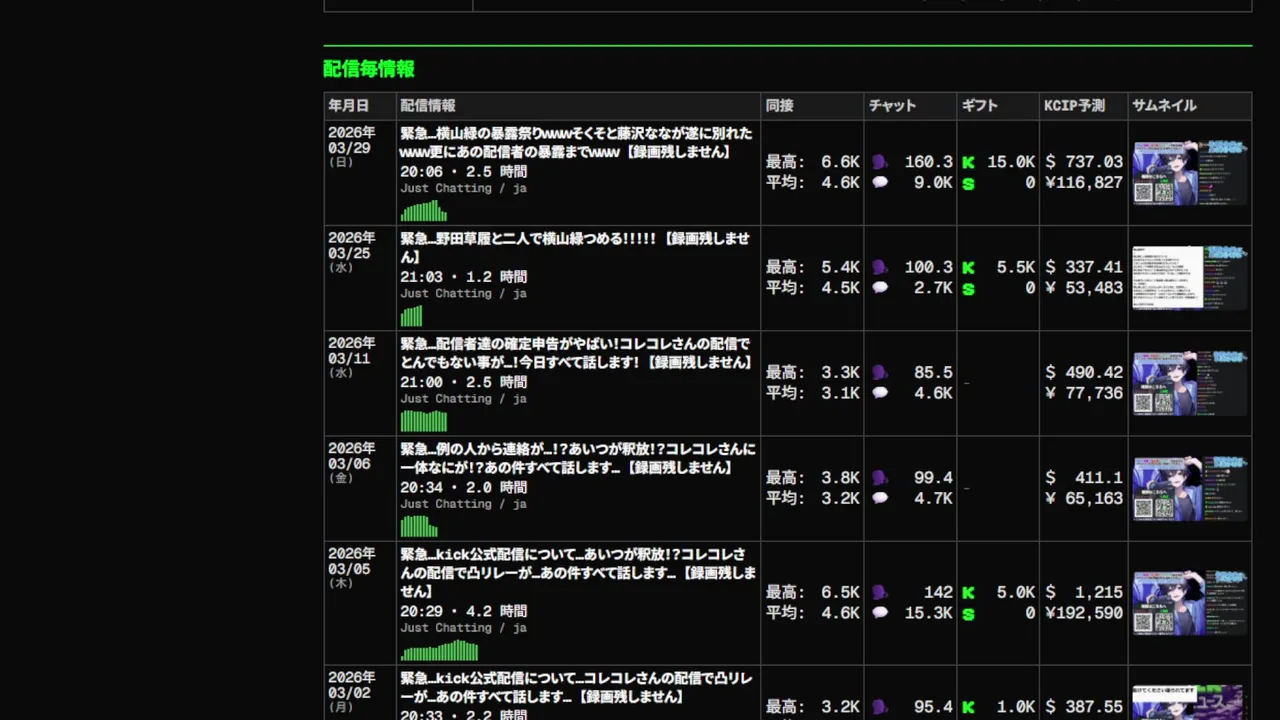Click the ¥ 53,483 prediction value
Screen dimensions: 1280x720
click(1084, 288)
